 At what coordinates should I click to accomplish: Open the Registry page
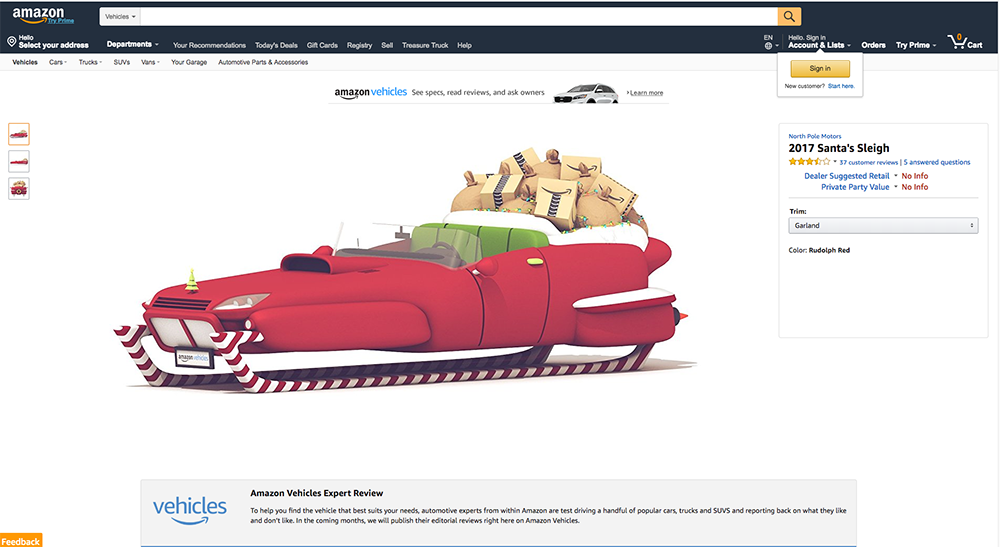[x=359, y=45]
